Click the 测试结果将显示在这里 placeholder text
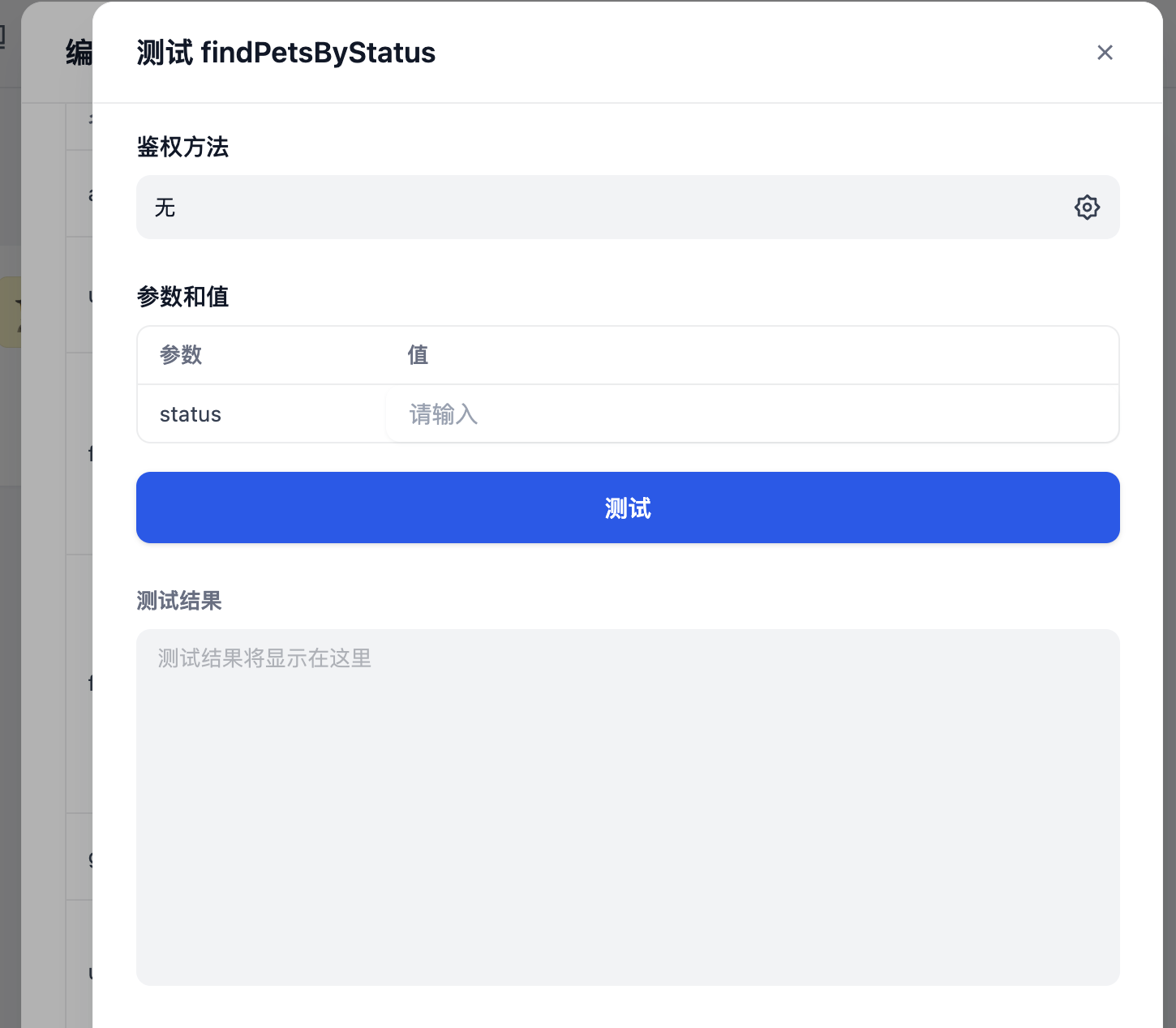Screen dimensions: 1176x1028 (264, 658)
